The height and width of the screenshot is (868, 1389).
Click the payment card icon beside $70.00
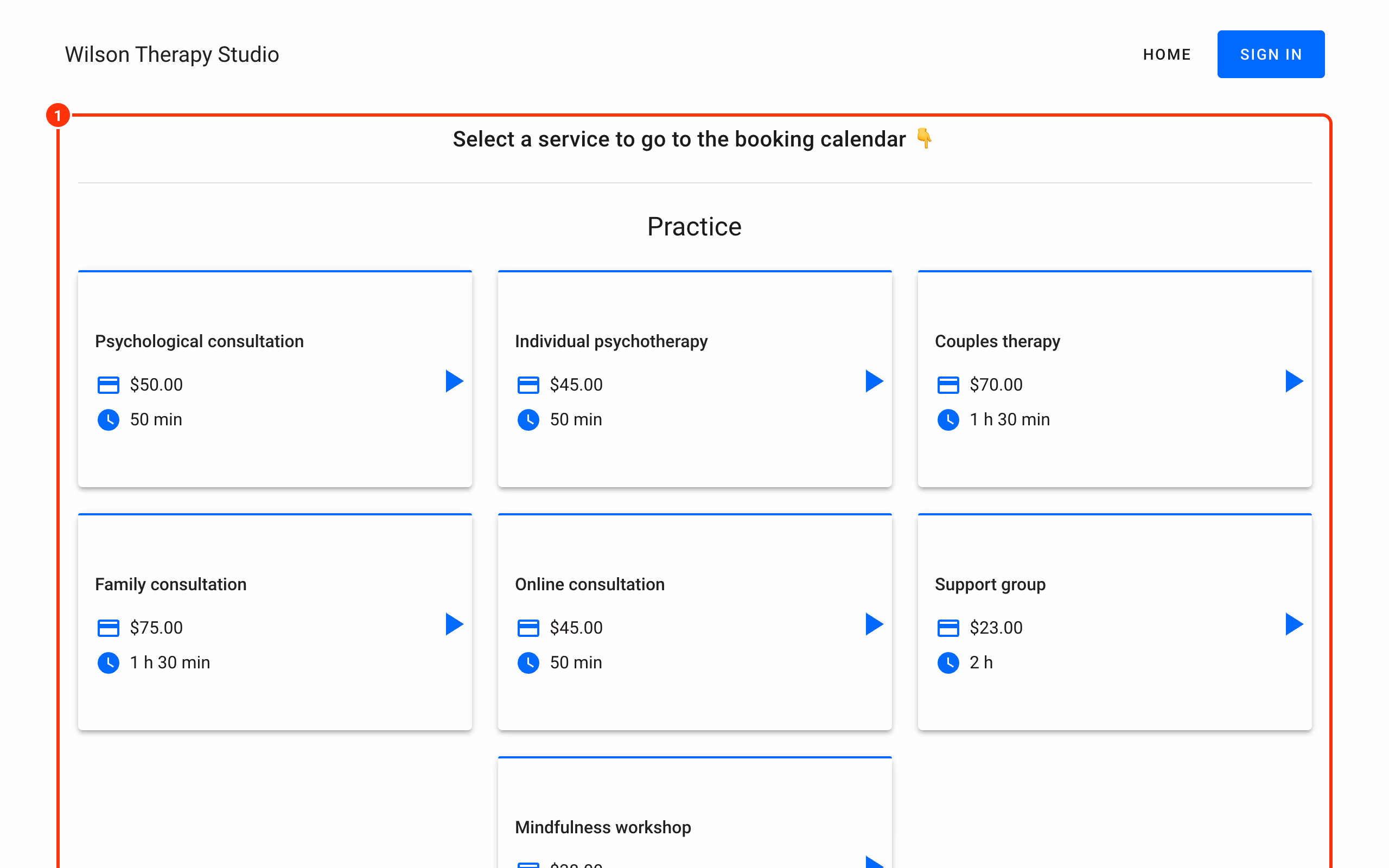948,385
